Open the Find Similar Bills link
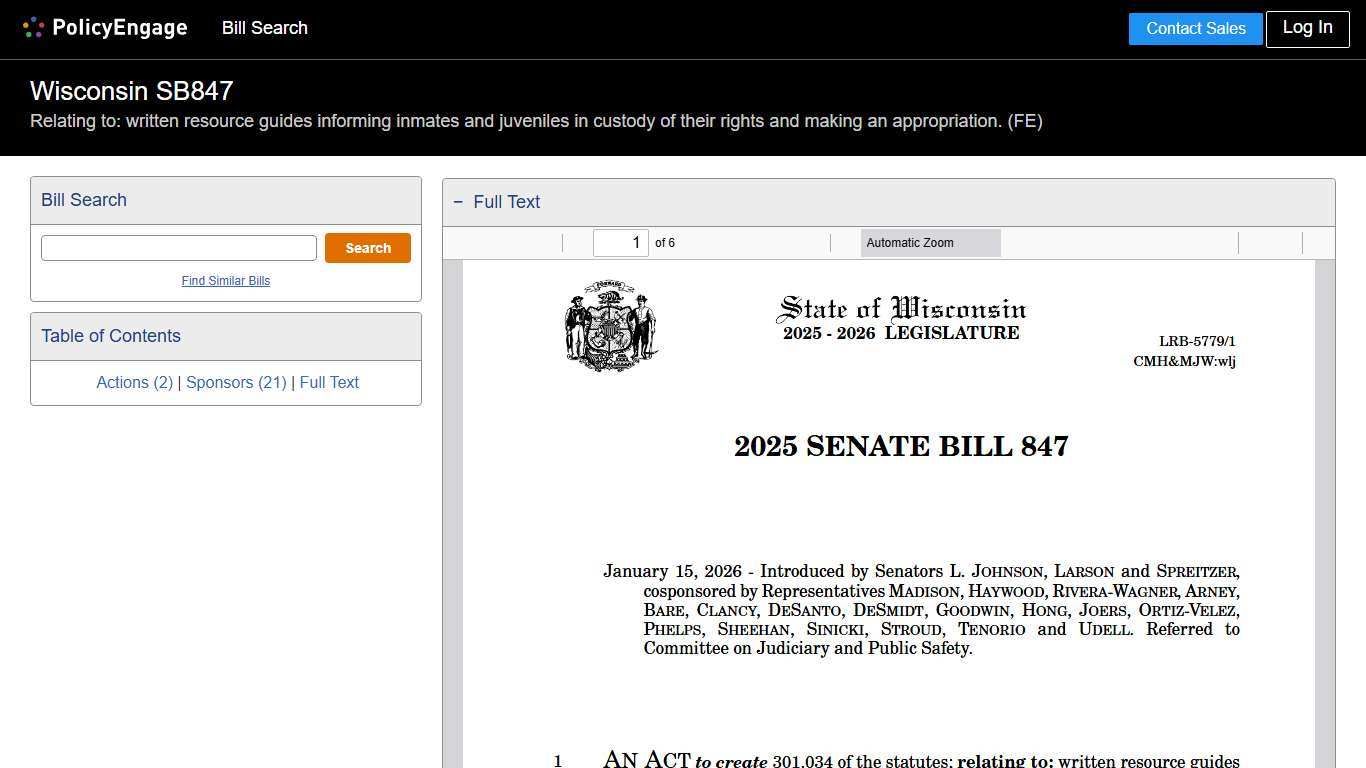Image resolution: width=1366 pixels, height=768 pixels. (226, 281)
